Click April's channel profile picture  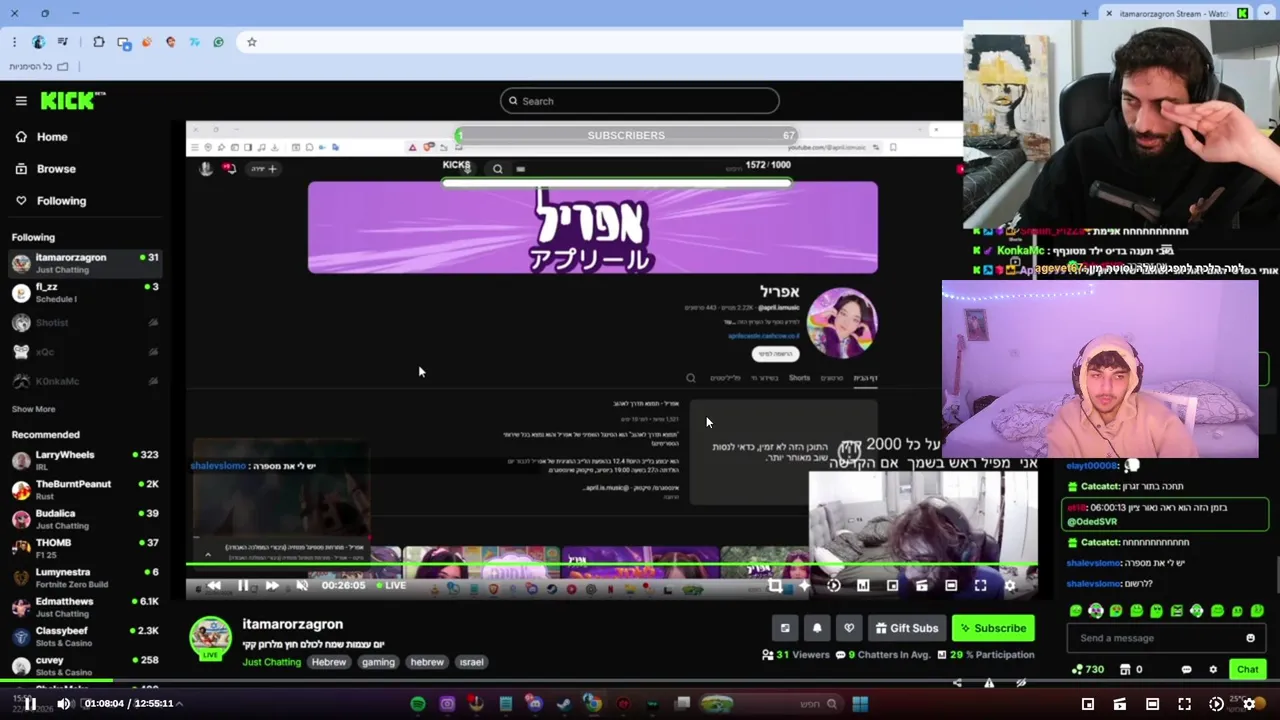pos(842,323)
